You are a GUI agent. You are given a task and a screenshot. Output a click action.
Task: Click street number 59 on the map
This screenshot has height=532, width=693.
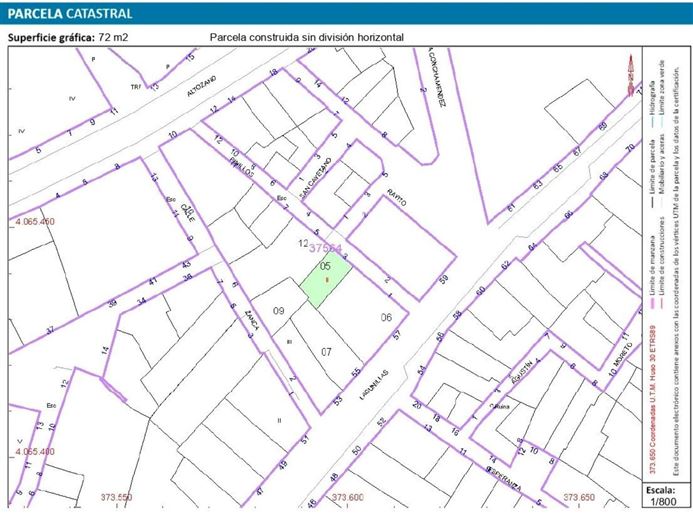coord(444,278)
